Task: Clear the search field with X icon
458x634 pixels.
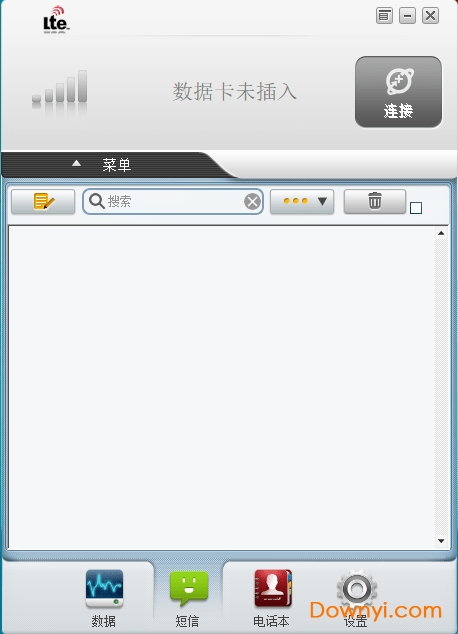Action: point(252,201)
